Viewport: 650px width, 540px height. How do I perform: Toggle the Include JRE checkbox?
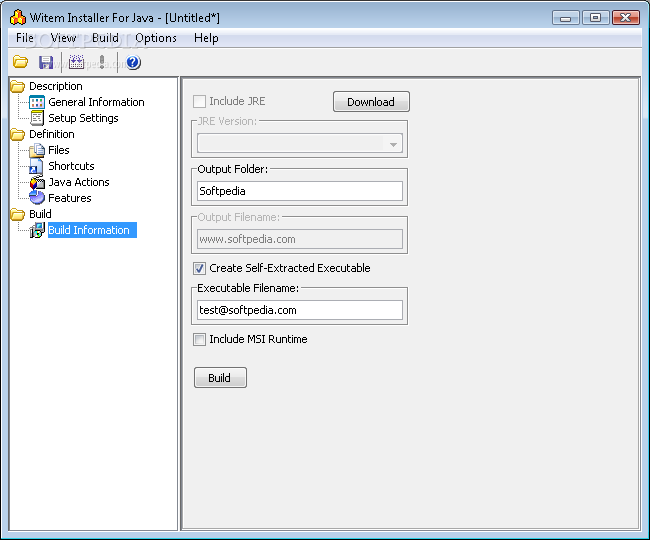[x=199, y=102]
